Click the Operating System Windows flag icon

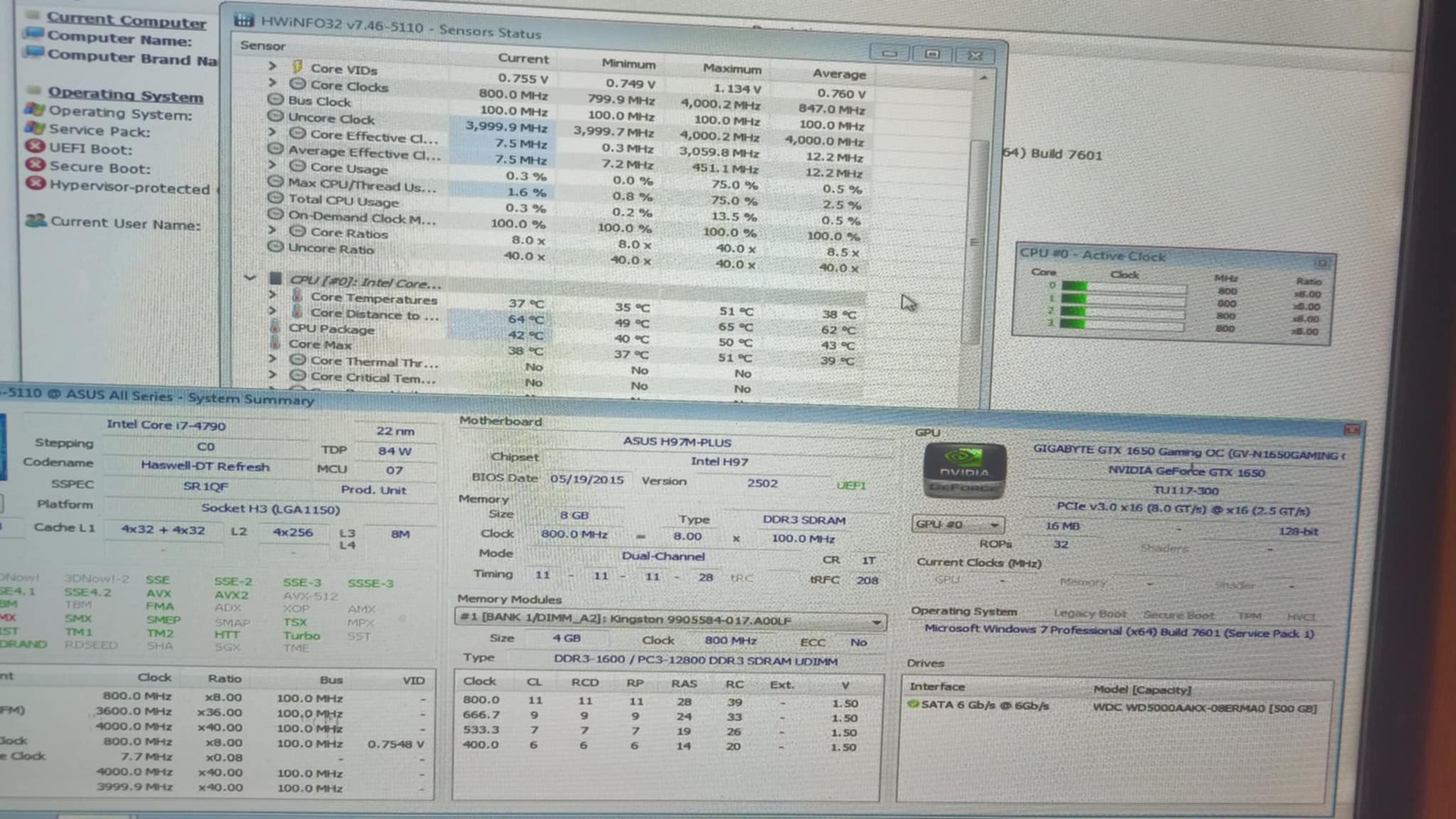(x=35, y=110)
